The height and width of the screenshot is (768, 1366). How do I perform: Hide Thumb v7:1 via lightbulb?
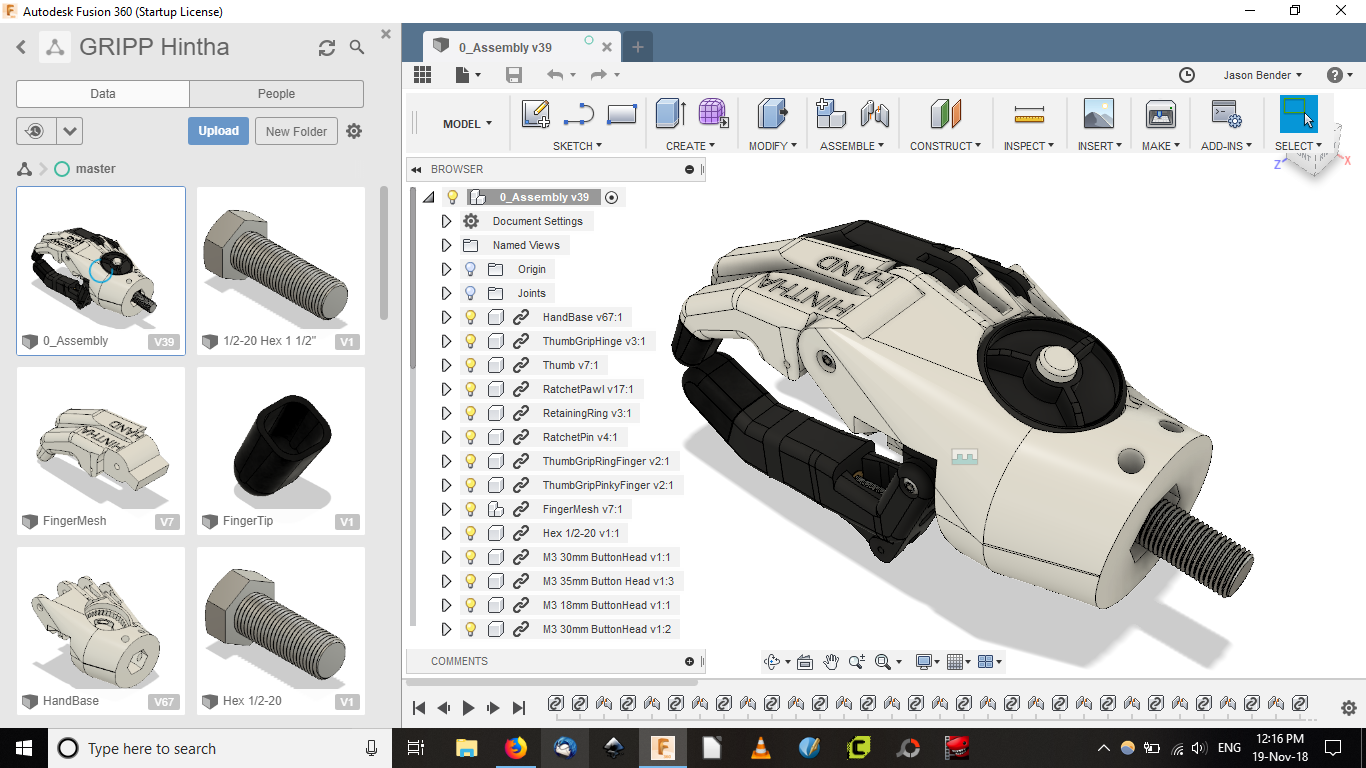coord(470,365)
